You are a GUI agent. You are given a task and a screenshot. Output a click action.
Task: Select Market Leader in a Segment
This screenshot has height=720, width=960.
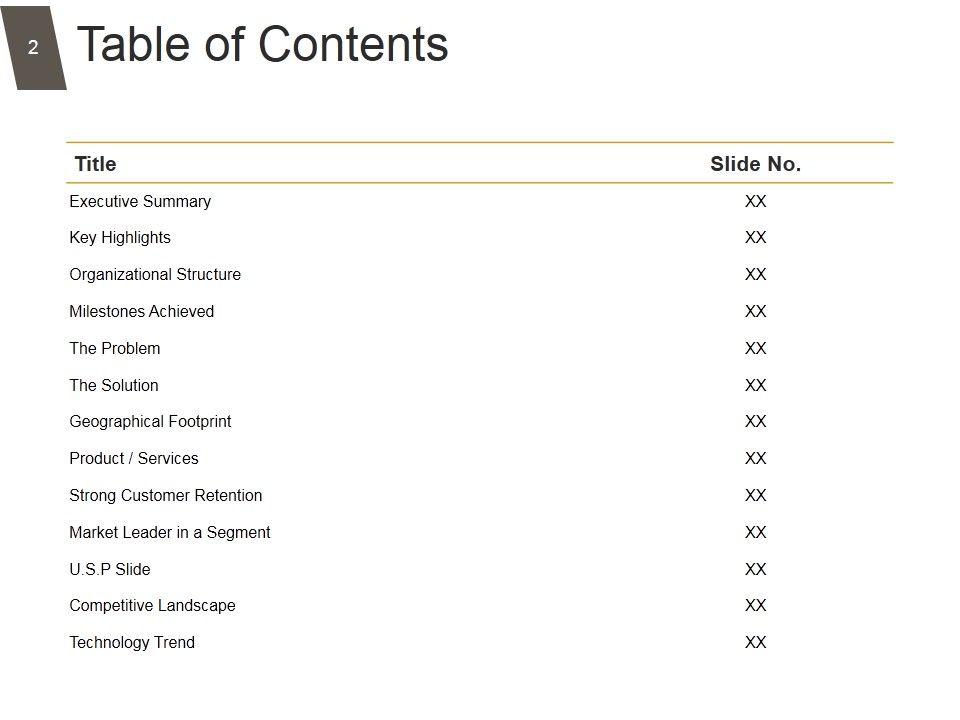point(169,532)
